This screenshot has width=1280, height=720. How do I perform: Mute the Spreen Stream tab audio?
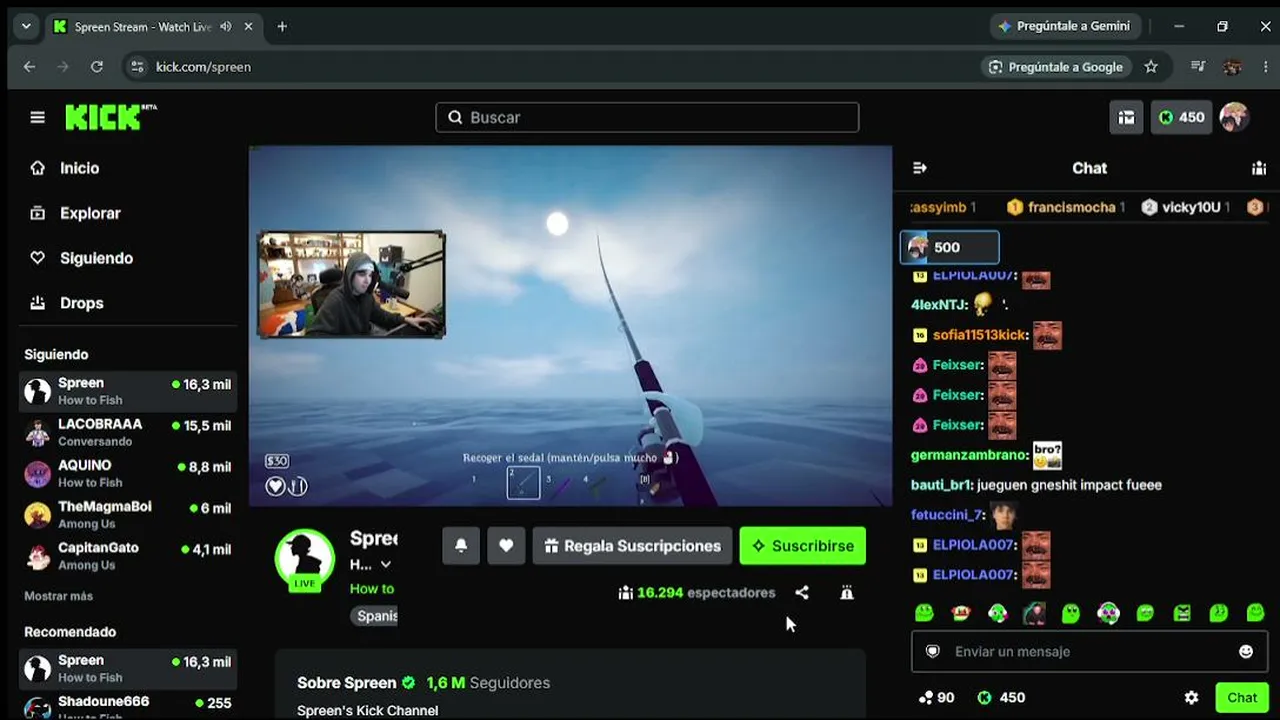(226, 27)
